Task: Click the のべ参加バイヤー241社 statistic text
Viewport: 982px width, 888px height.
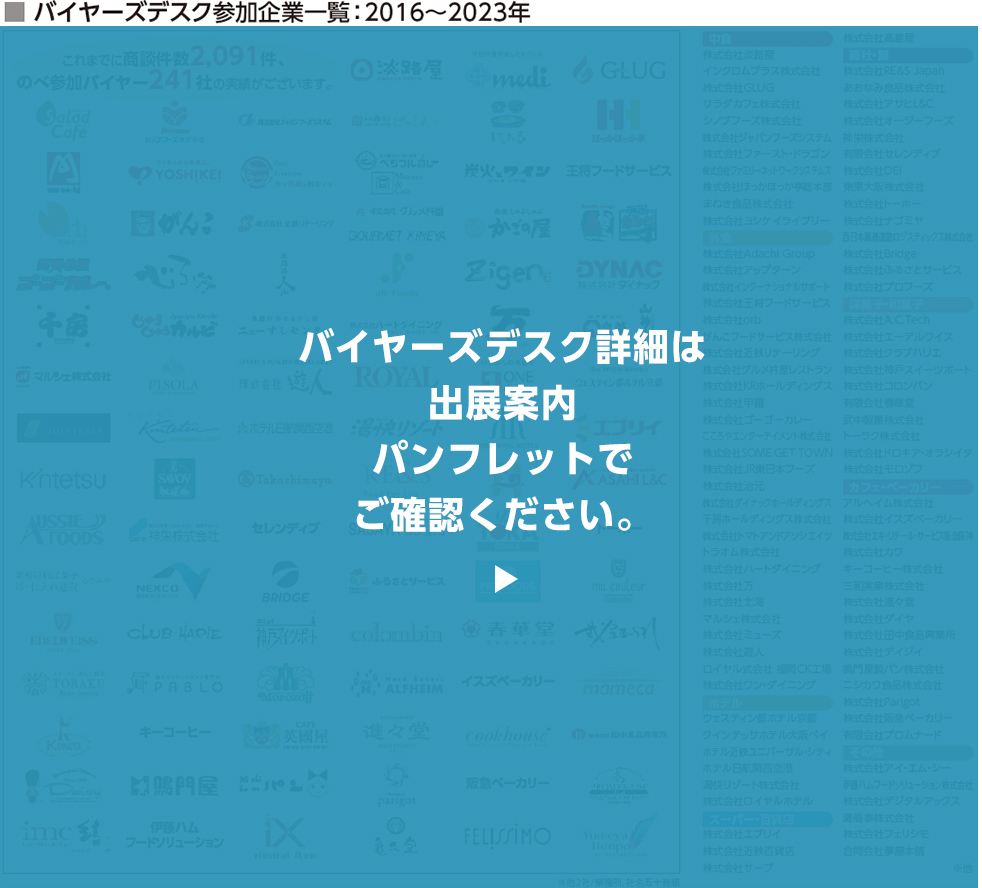Action: (x=175, y=81)
